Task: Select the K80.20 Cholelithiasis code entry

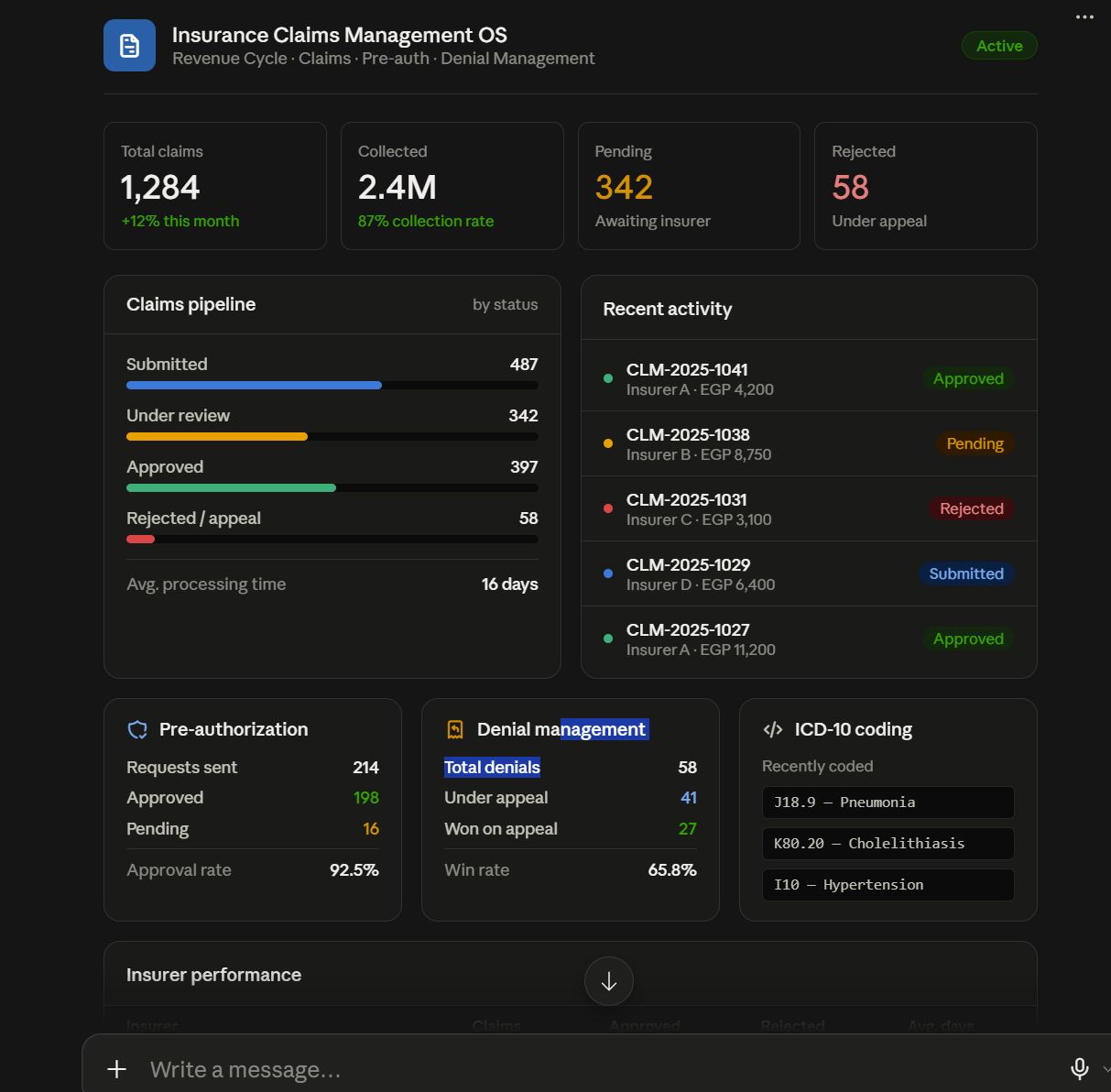Action: coord(888,844)
